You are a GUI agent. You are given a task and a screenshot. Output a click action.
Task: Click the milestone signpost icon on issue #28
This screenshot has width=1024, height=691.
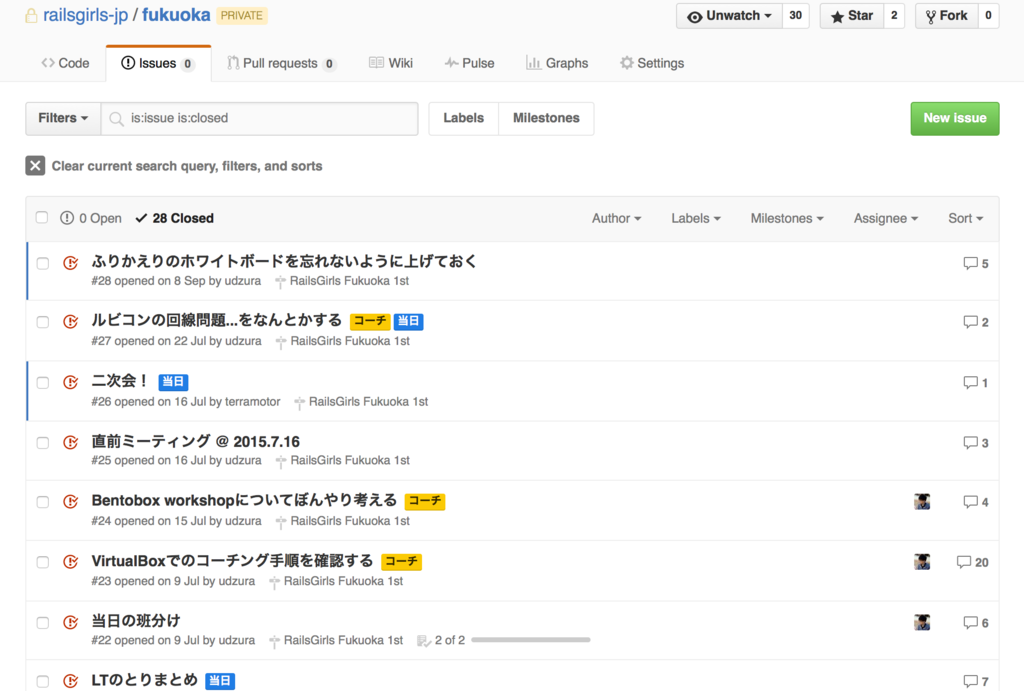[280, 281]
